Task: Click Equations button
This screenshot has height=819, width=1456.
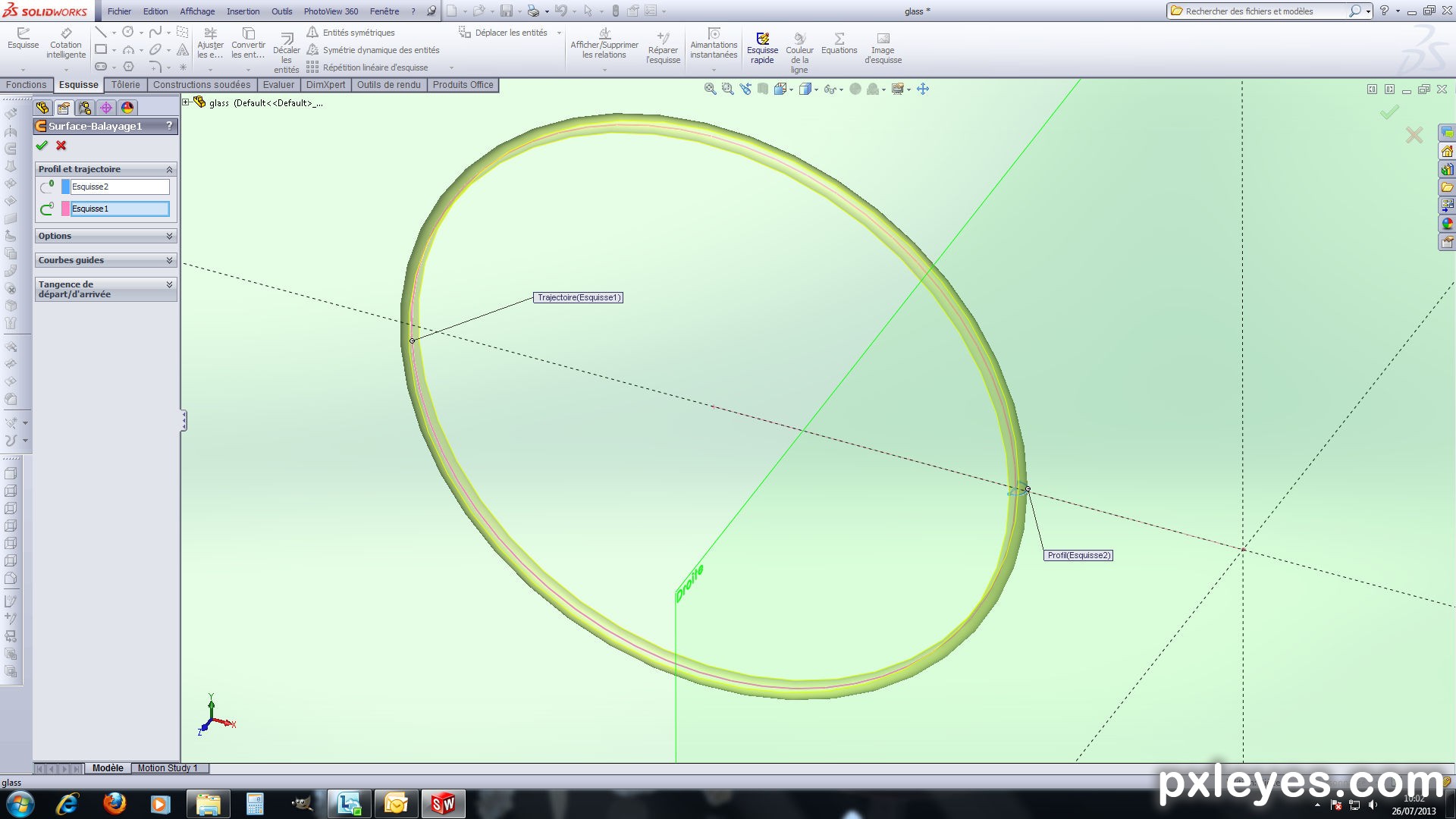Action: (x=839, y=43)
